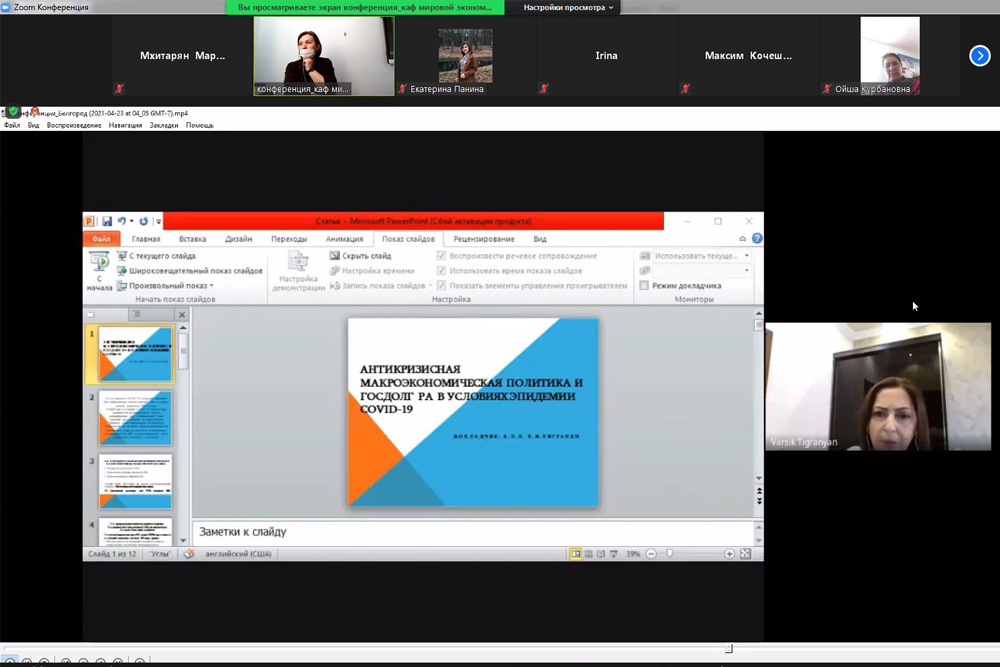Select slide 2 thumbnail in panel
This screenshot has height=667, width=1000.
(134, 418)
